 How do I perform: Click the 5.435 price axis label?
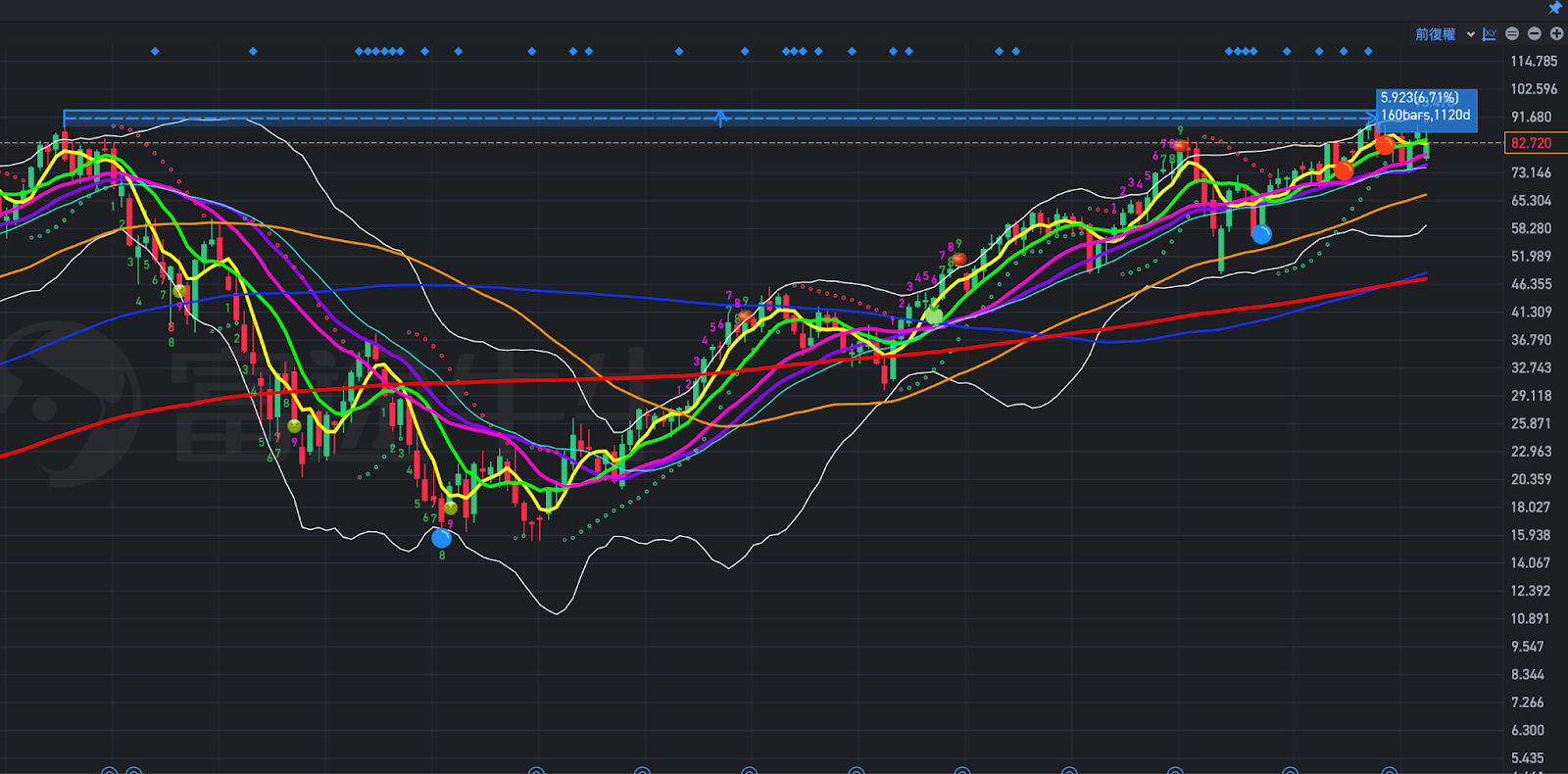(1528, 758)
